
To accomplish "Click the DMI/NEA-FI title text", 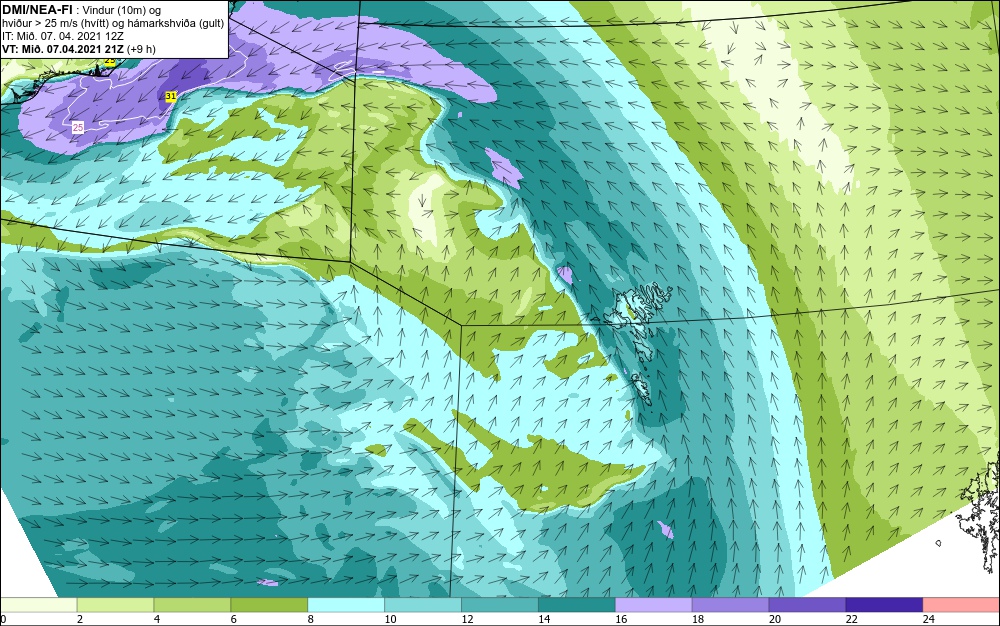I will click(x=37, y=9).
